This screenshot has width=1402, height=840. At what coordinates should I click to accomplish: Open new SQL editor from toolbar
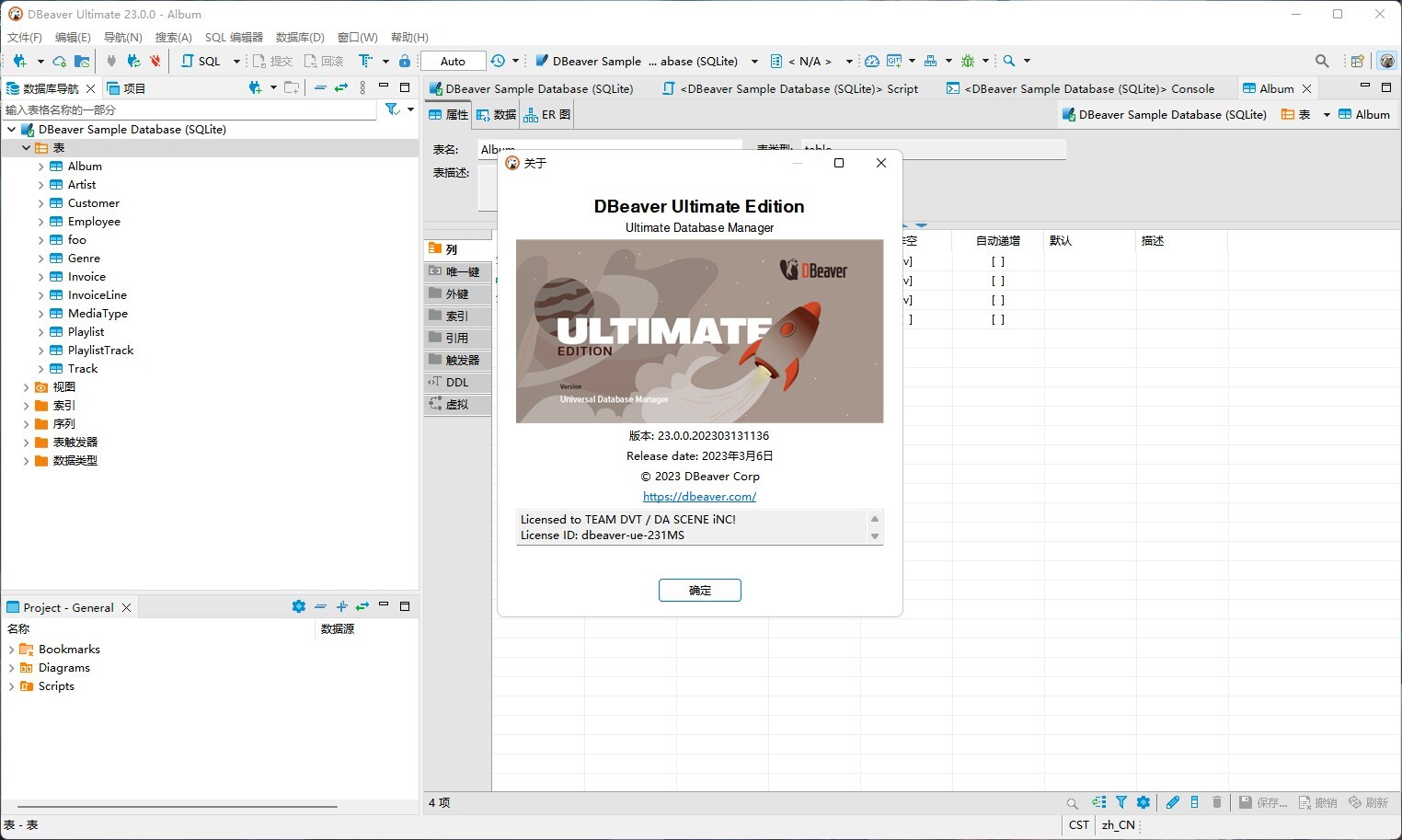(201, 61)
